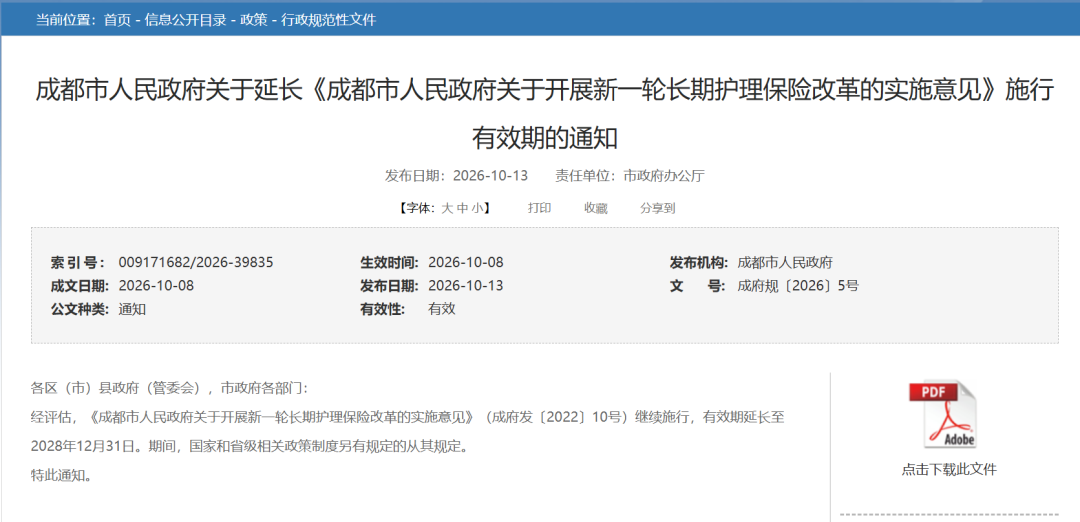
Task: Click the 文号 value 成府规〔2026〕5号
Action: pos(798,286)
